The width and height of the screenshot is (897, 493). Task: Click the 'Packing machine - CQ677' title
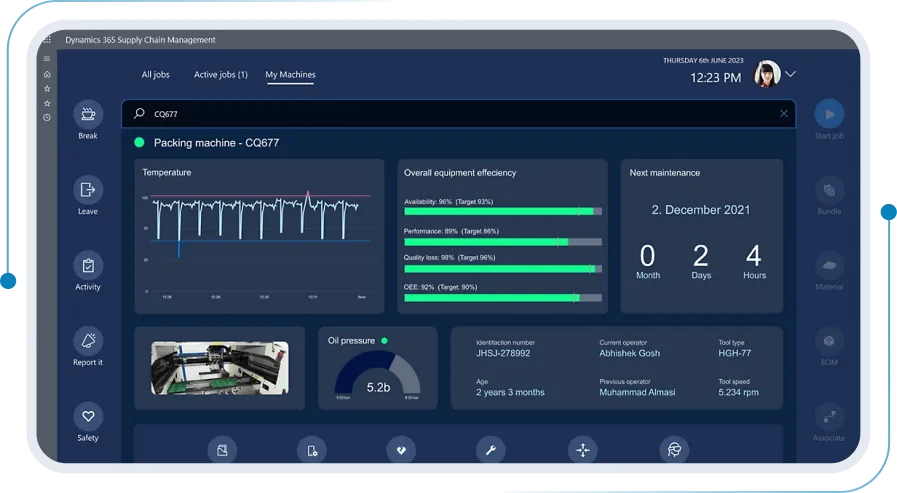point(216,143)
